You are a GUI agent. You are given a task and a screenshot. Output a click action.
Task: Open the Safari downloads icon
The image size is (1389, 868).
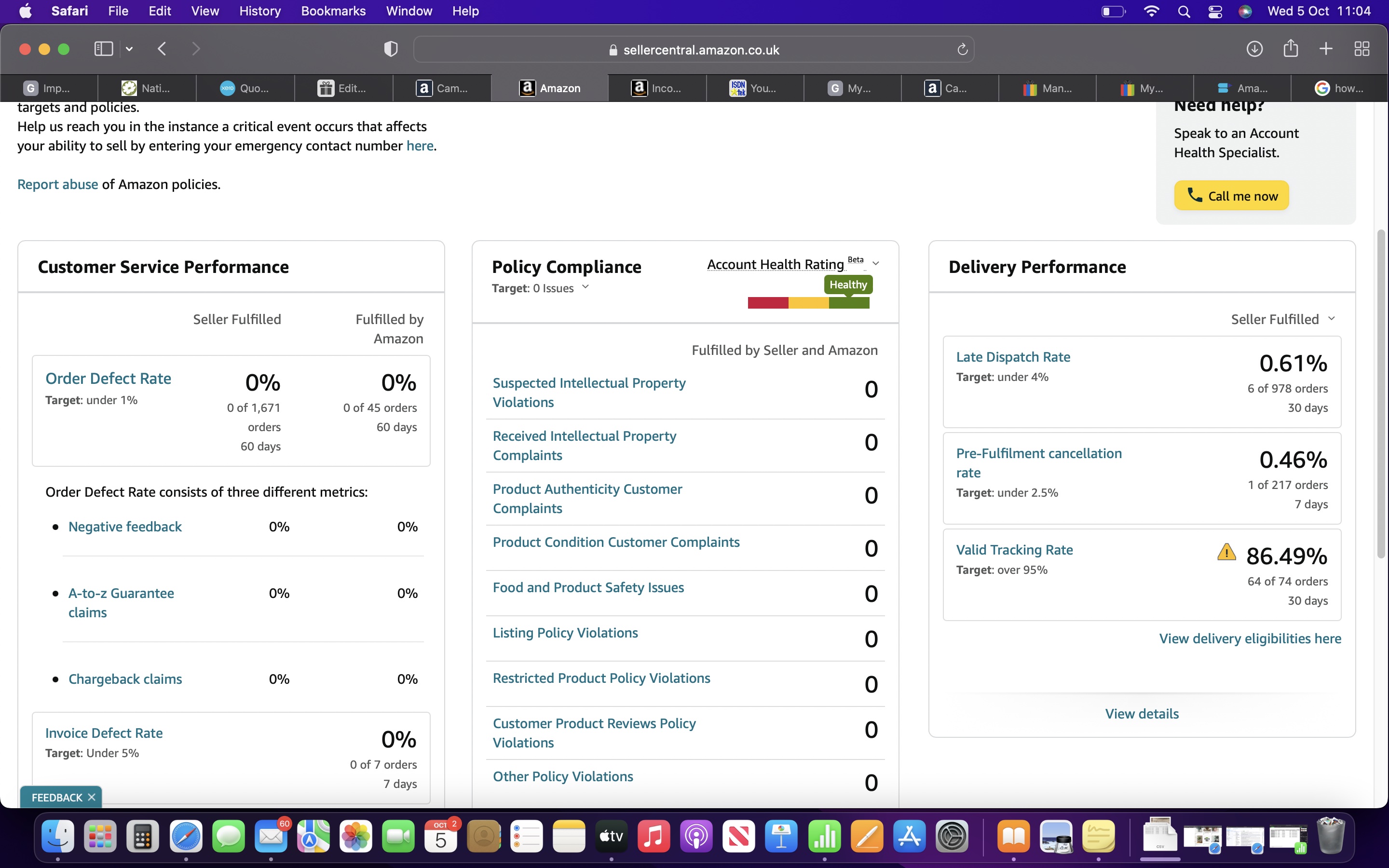coord(1254,49)
